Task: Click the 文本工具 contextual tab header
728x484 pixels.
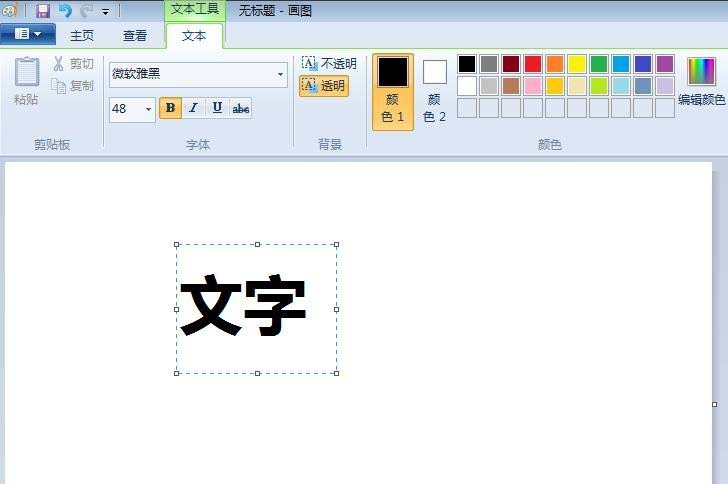Action: [195, 10]
